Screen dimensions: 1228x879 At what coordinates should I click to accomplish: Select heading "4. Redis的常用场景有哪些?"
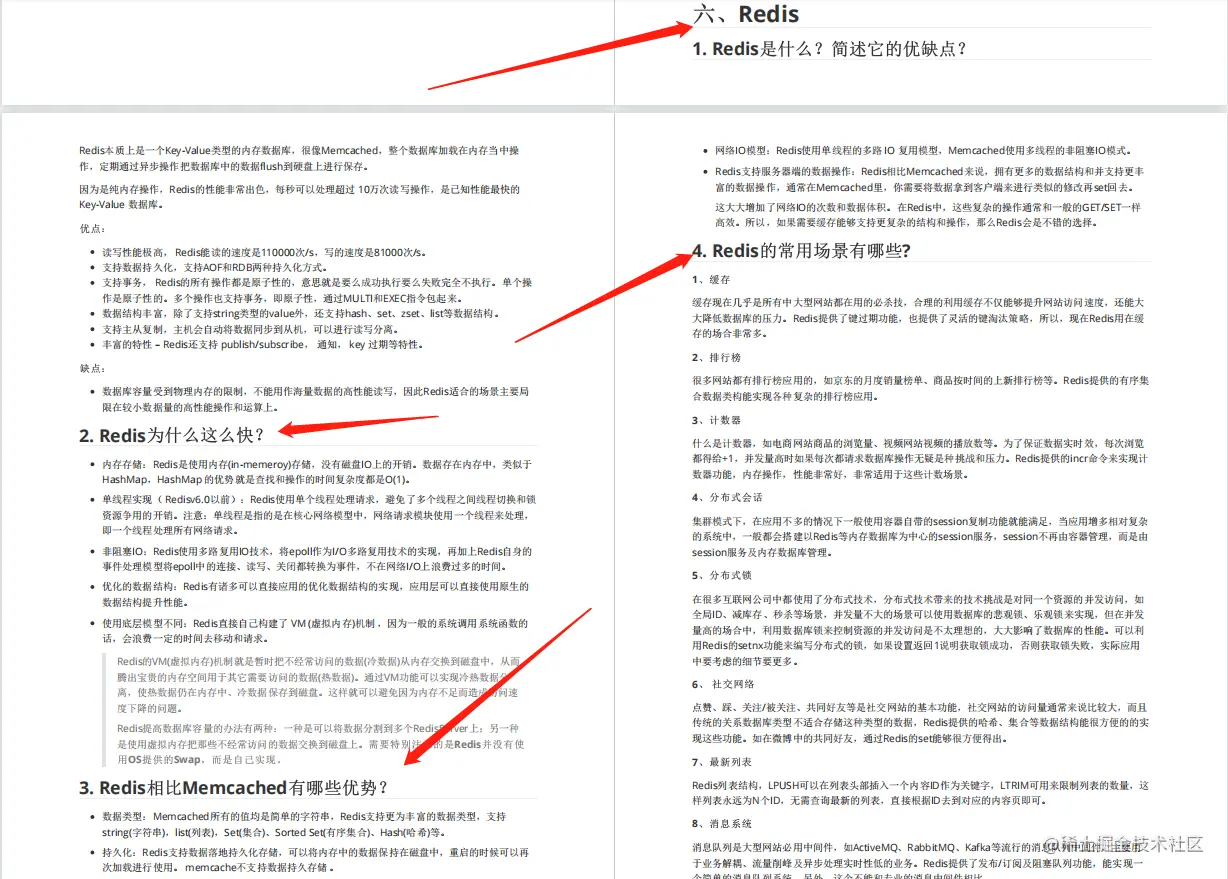pyautogui.click(x=801, y=250)
